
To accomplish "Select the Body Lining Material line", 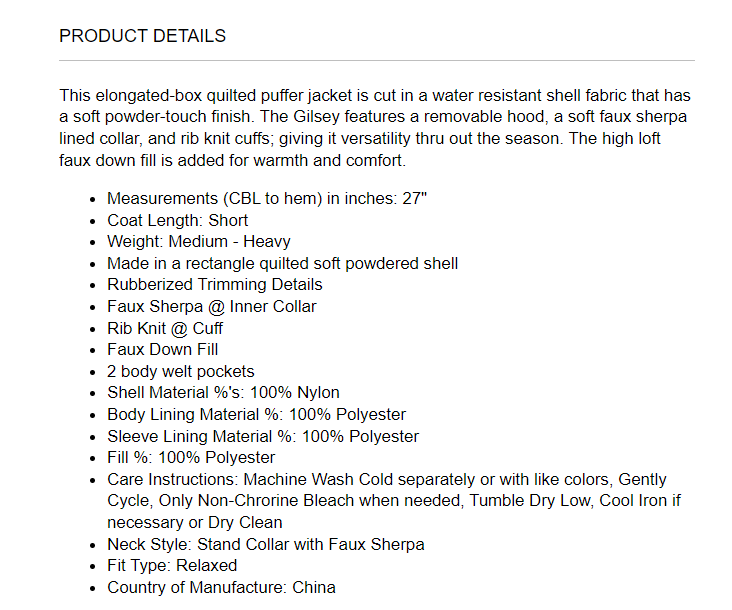I will (x=256, y=414).
